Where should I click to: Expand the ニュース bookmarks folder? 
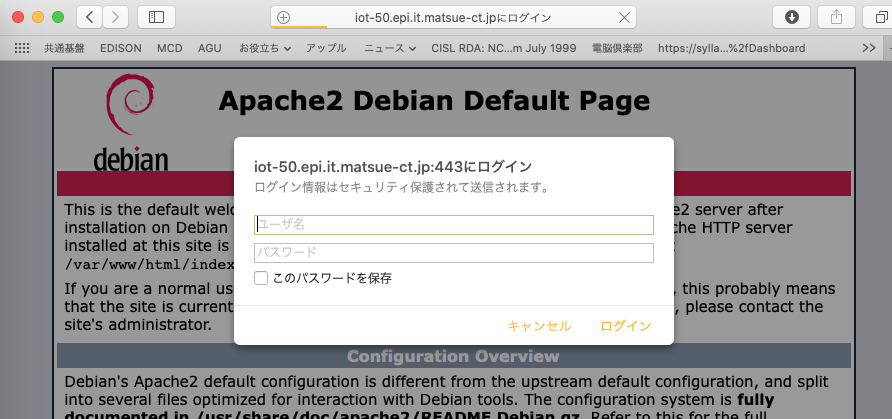390,48
